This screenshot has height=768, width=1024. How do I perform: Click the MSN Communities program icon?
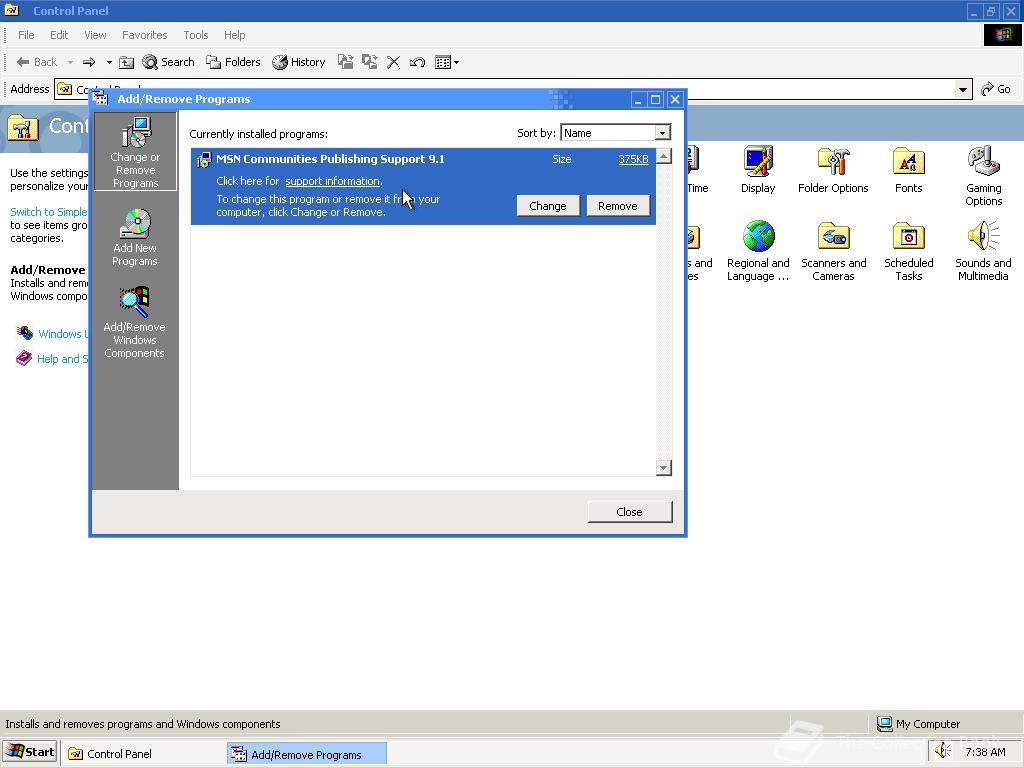204,159
